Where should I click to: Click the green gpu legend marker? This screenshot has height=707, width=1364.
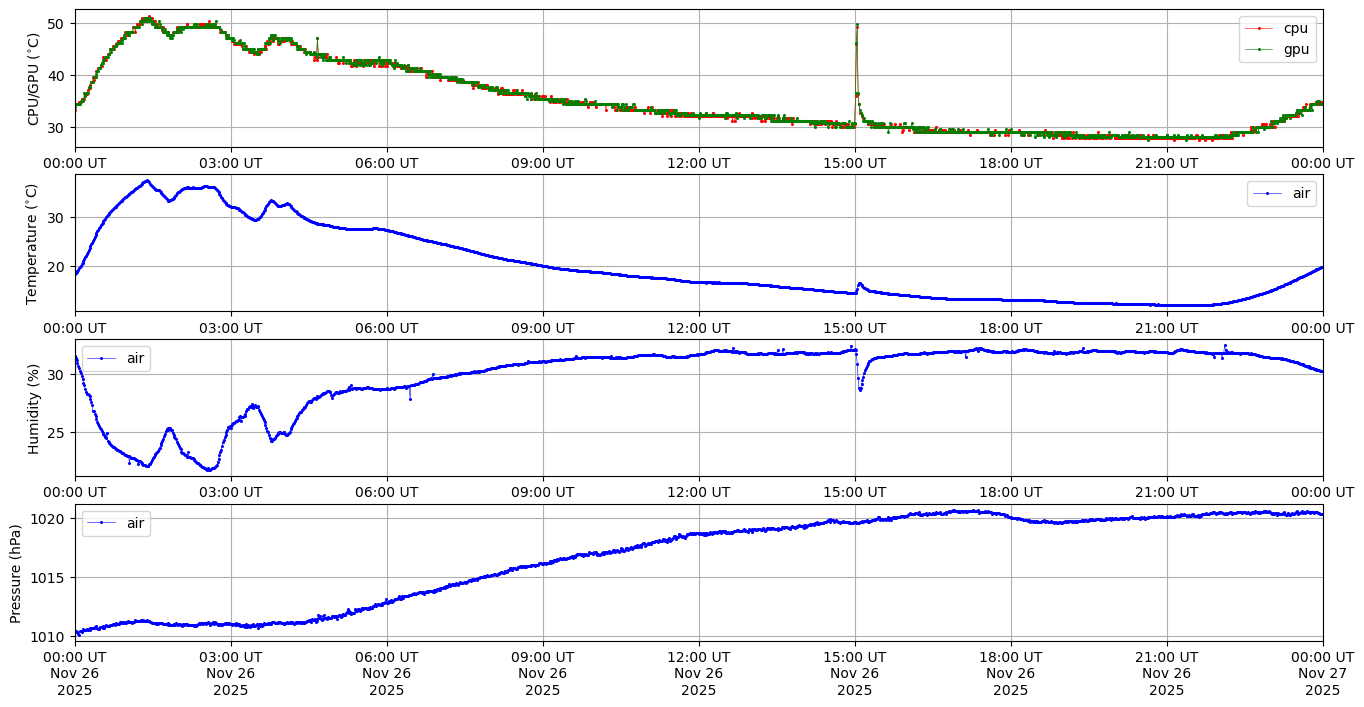point(1259,48)
